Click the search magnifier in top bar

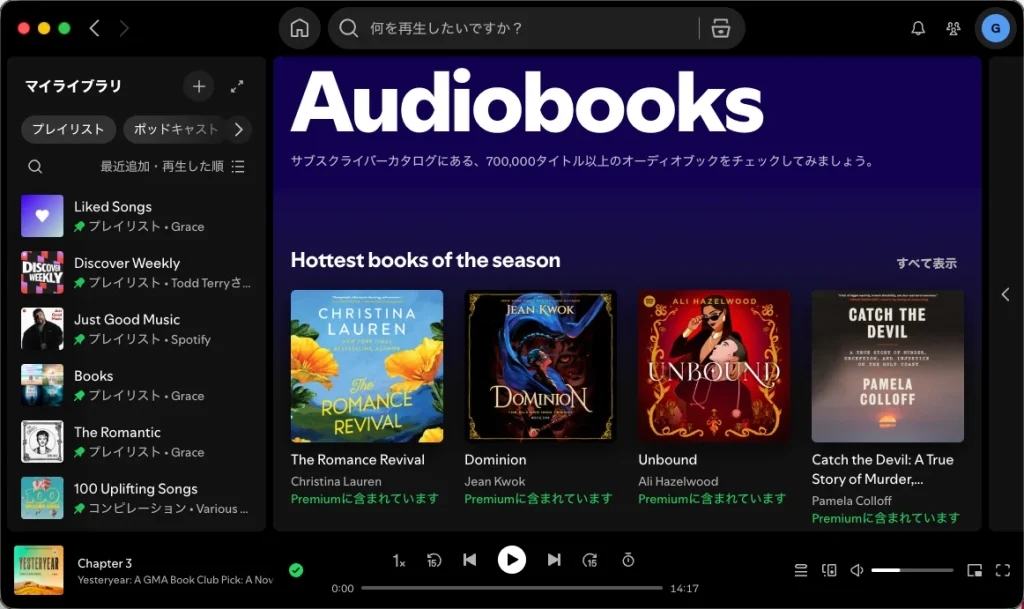[349, 28]
